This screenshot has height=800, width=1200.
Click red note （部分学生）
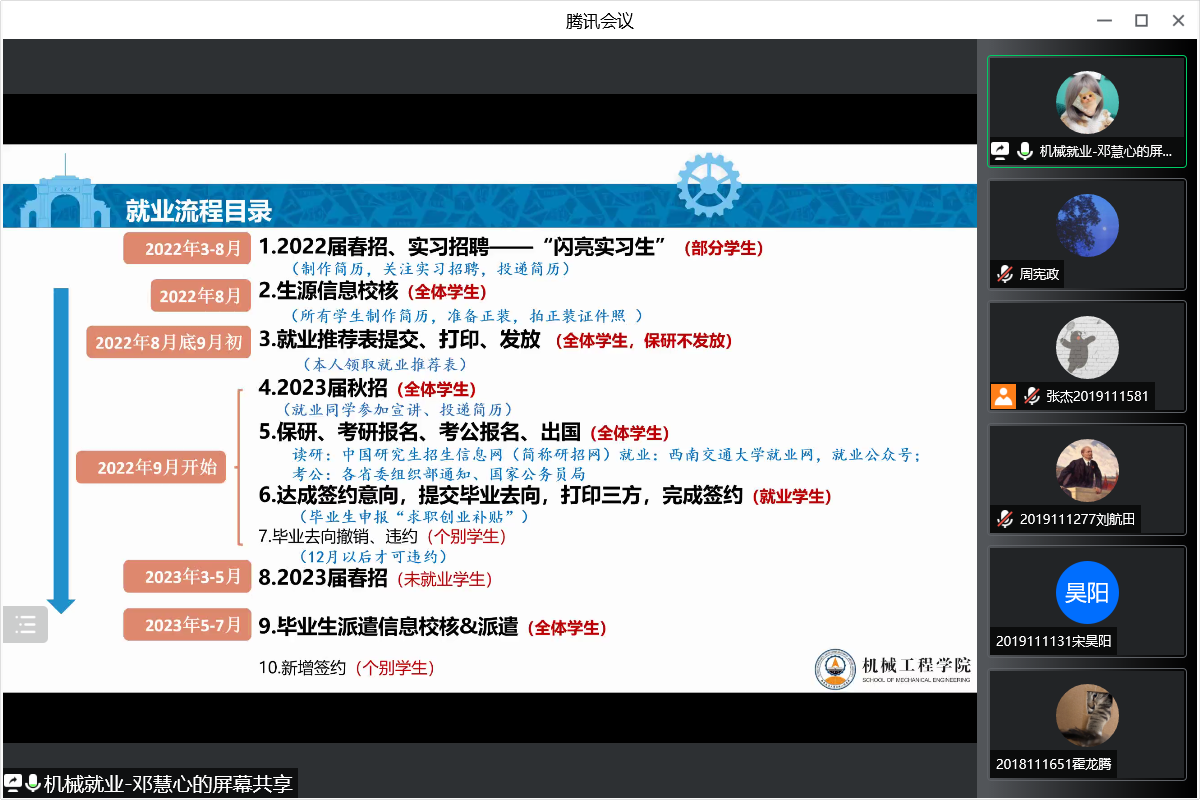coord(723,248)
